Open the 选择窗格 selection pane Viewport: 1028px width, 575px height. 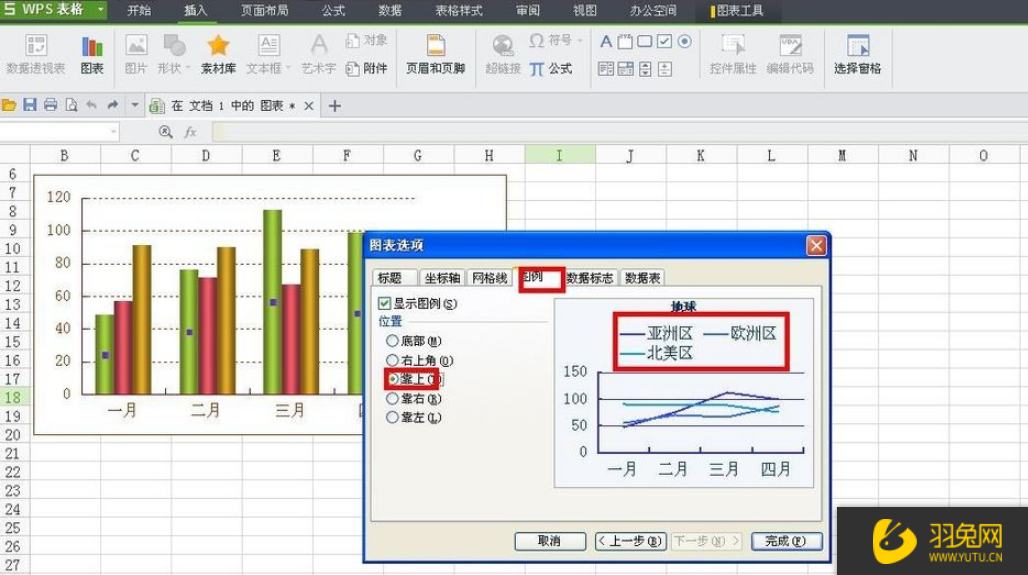pos(858,54)
